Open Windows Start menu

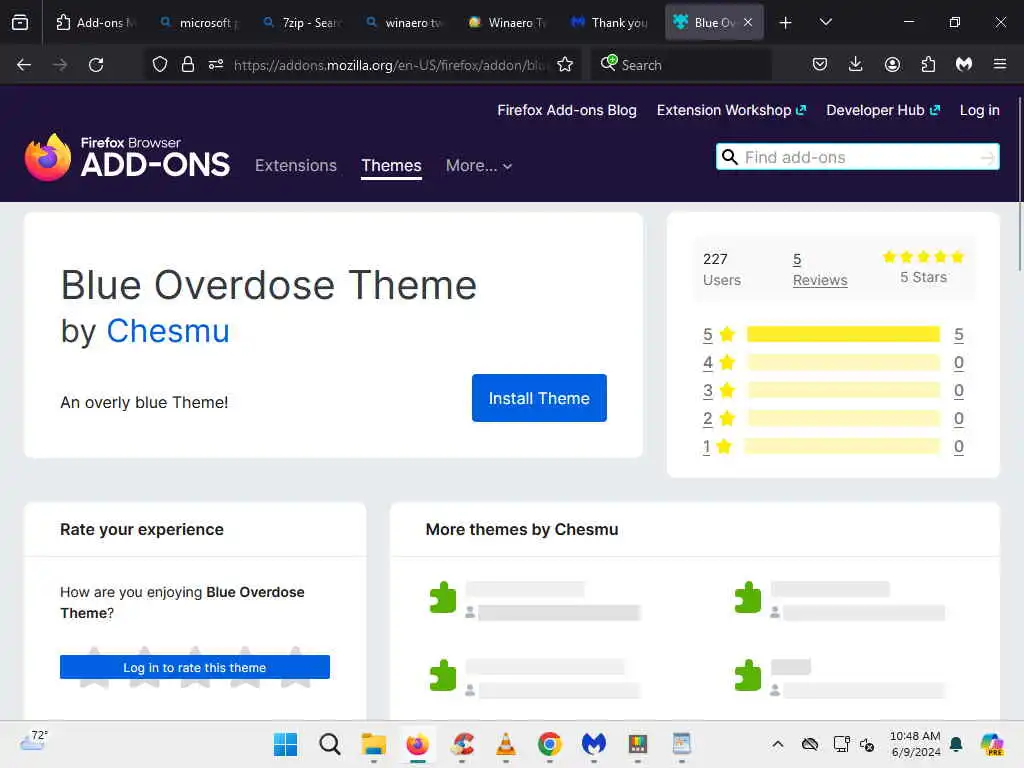[x=285, y=744]
